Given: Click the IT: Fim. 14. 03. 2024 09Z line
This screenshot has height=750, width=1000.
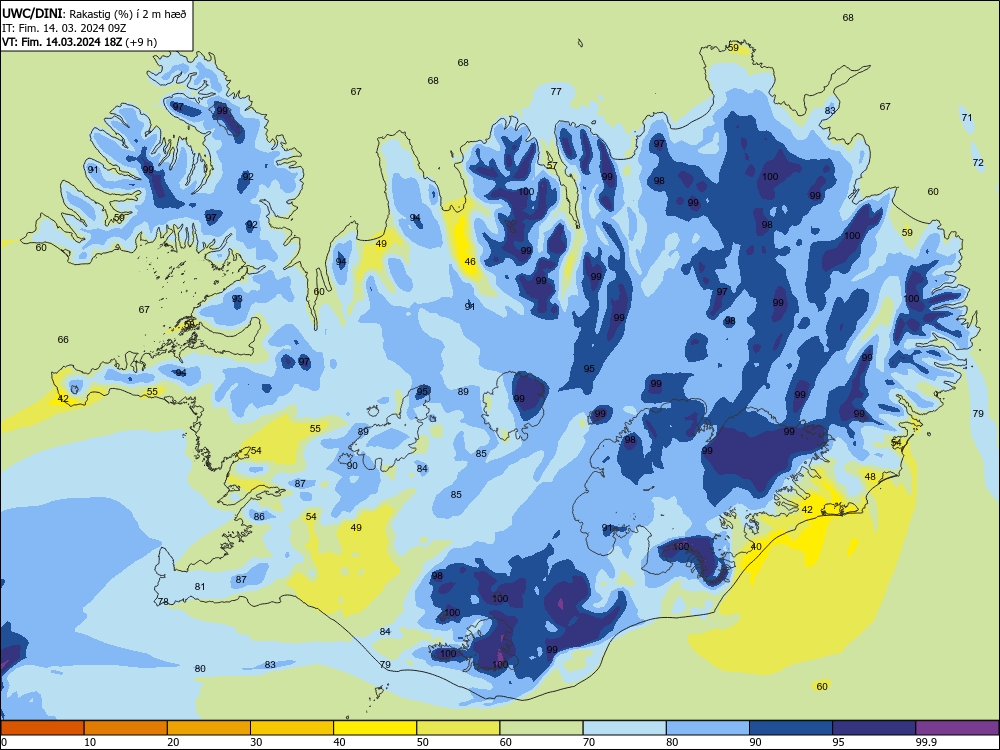Looking at the screenshot, I should pyautogui.click(x=64, y=28).
